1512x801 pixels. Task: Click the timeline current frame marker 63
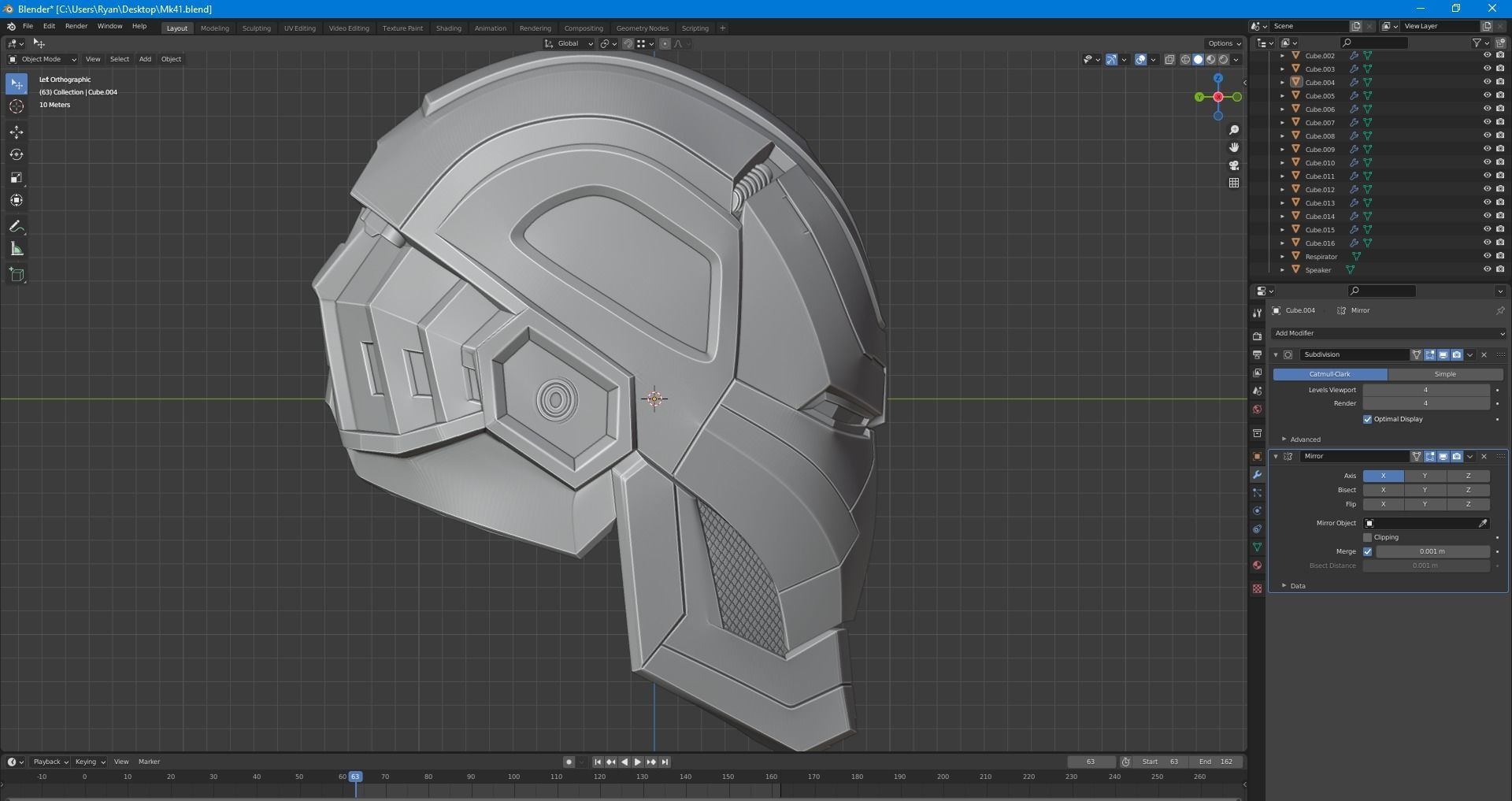click(355, 777)
